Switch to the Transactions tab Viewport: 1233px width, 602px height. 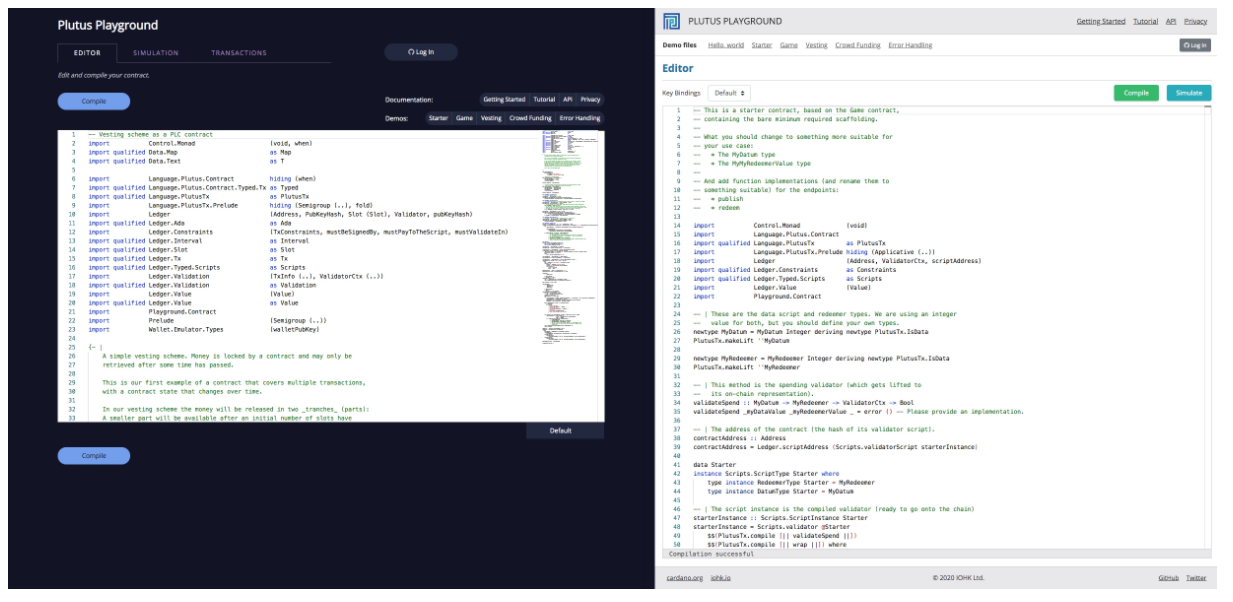click(x=238, y=52)
